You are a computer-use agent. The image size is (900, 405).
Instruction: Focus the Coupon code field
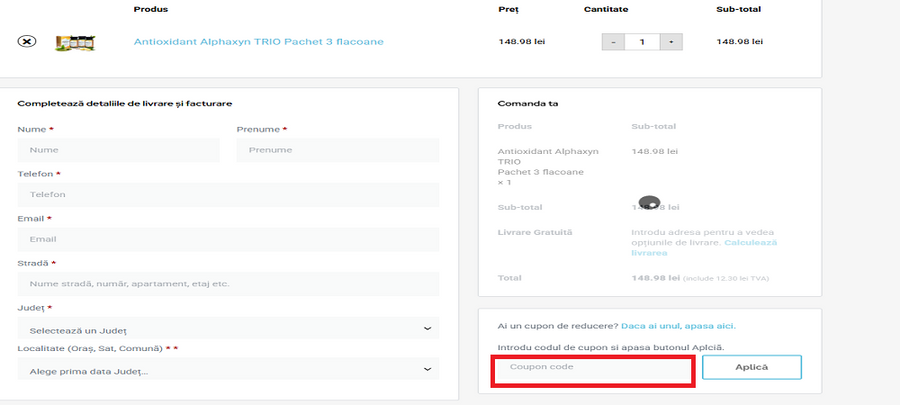pos(592,368)
